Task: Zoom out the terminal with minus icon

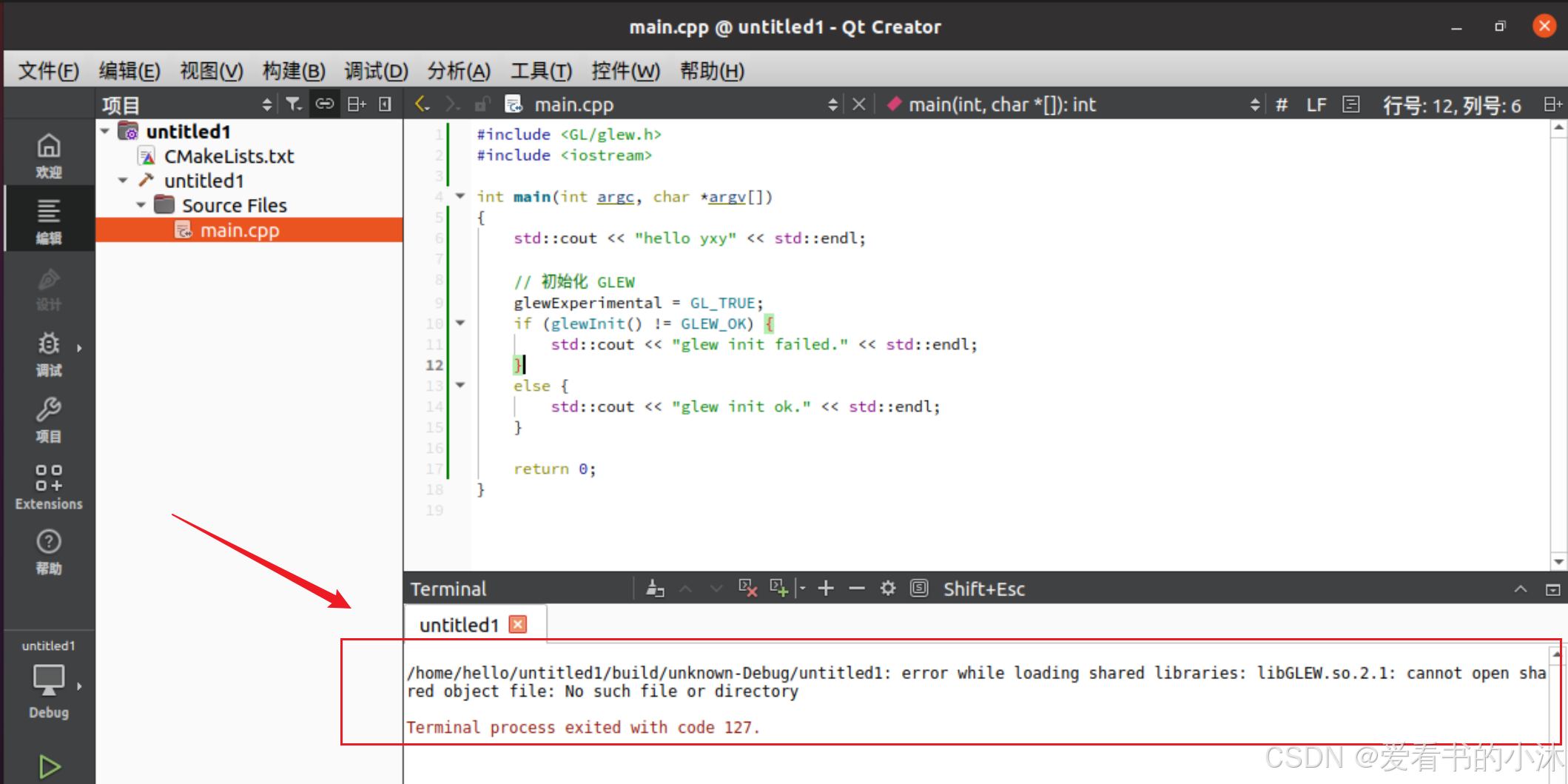Action: tap(857, 589)
